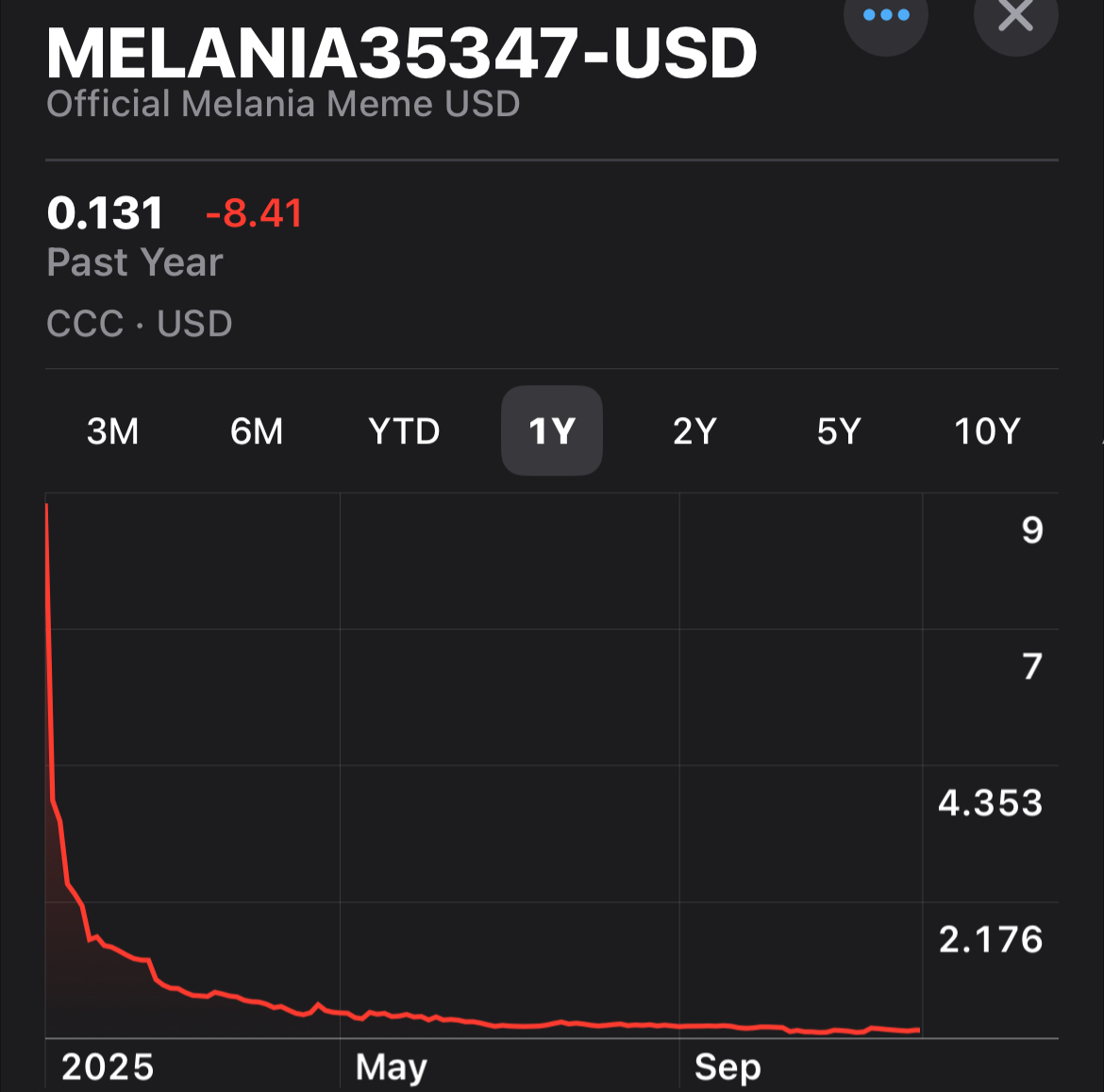1104x1092 pixels.
Task: Tap the 4.353 price axis label
Action: 990,803
